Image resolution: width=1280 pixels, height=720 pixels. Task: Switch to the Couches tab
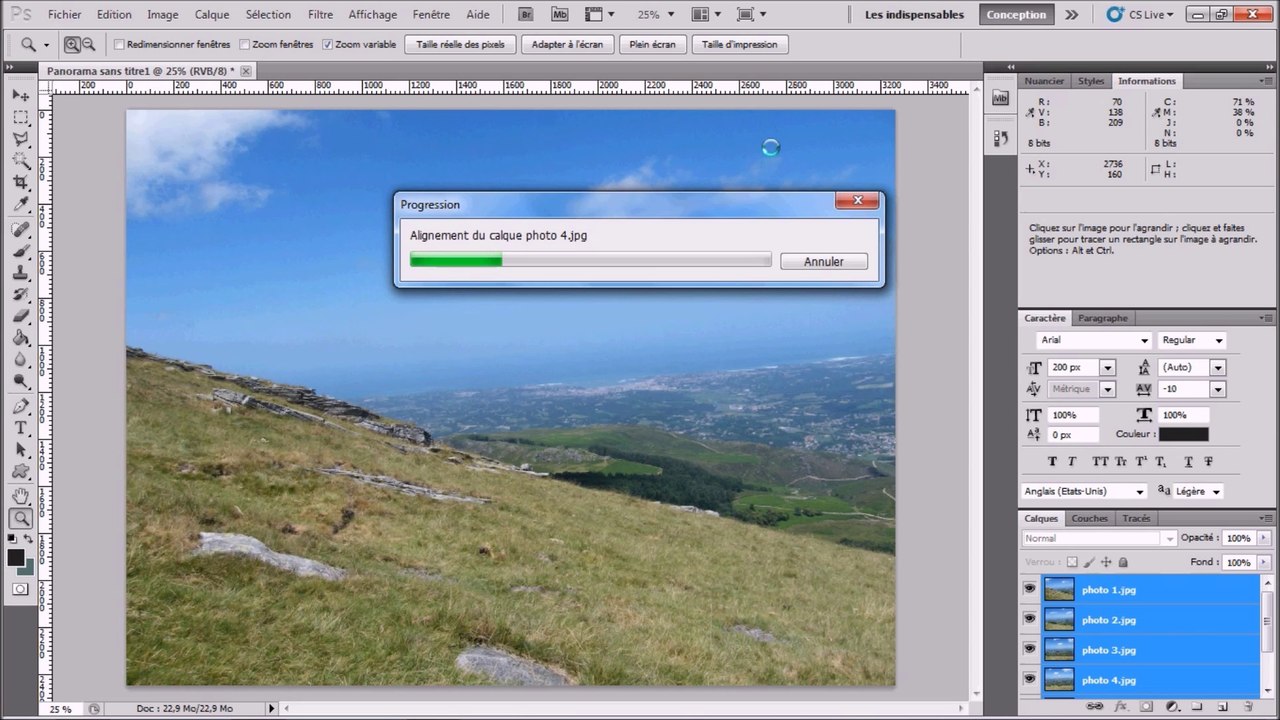(x=1090, y=519)
